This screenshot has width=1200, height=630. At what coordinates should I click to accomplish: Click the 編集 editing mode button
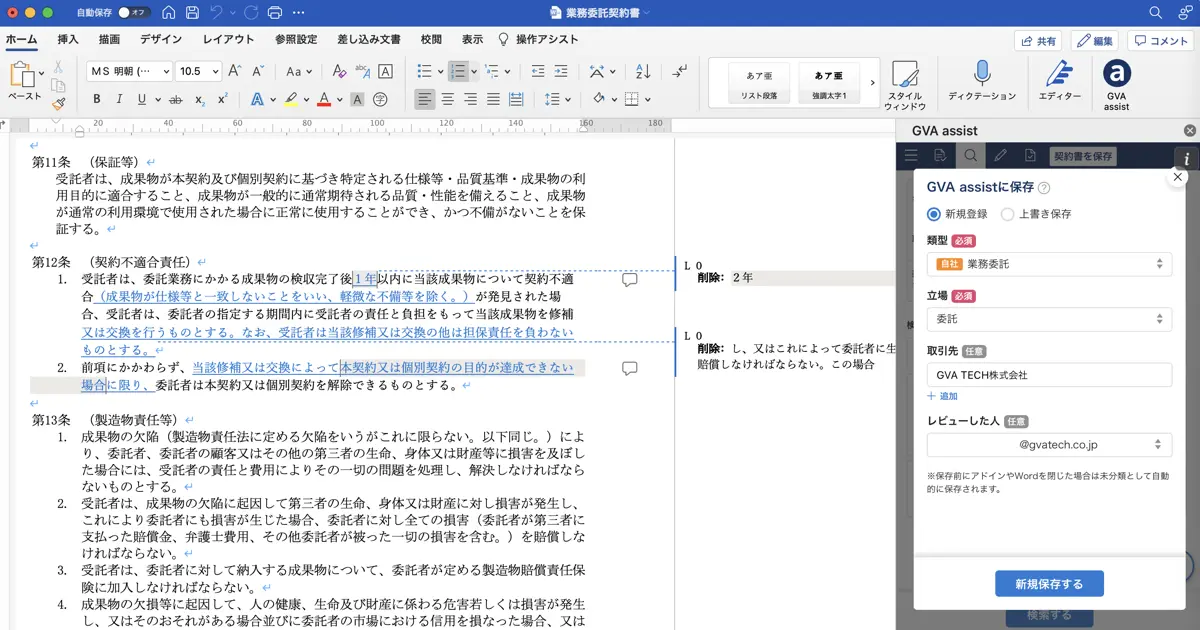coord(1095,41)
